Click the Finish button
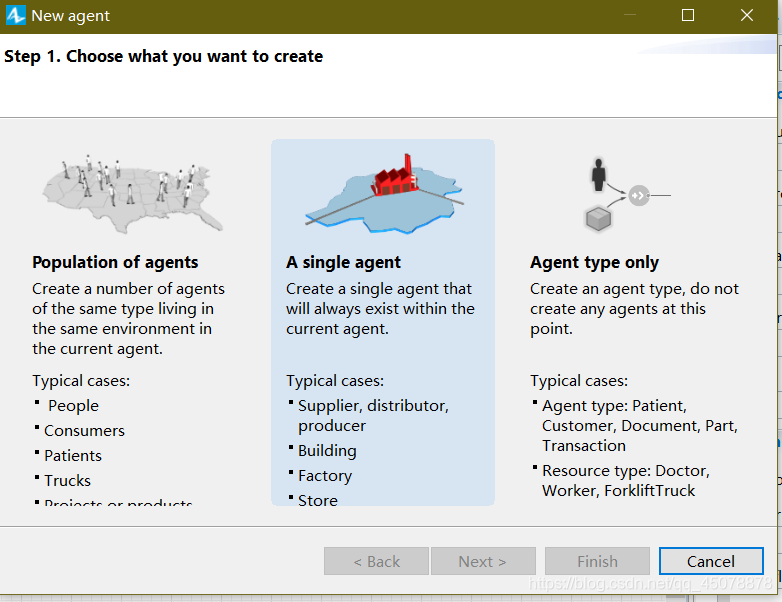The width and height of the screenshot is (782, 602). (x=597, y=561)
